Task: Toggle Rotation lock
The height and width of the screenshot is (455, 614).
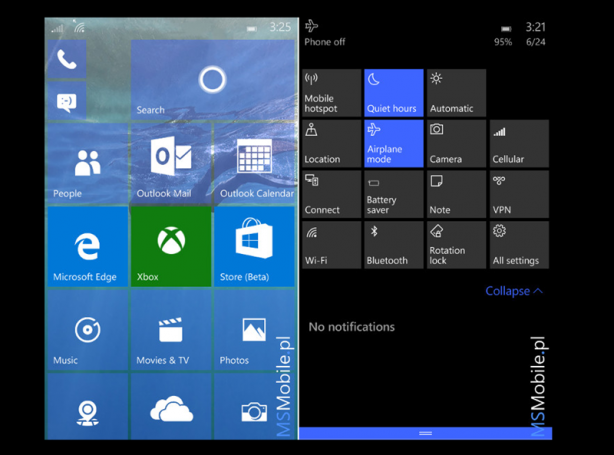Action: click(456, 245)
